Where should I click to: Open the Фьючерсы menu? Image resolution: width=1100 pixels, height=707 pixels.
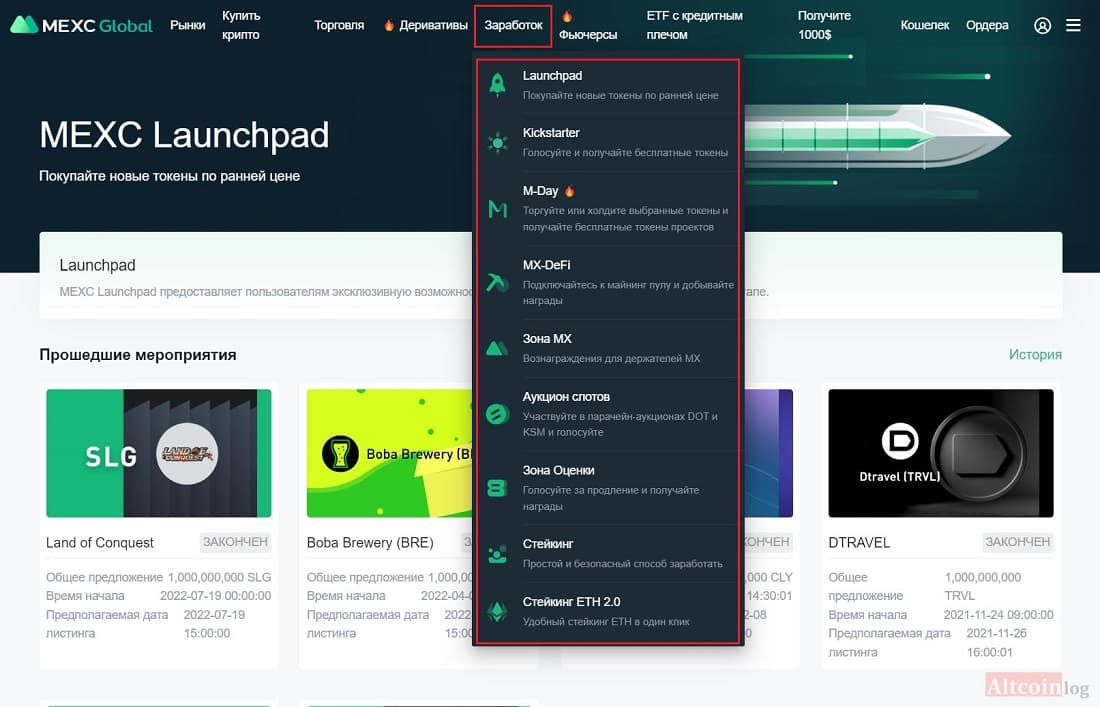click(588, 34)
